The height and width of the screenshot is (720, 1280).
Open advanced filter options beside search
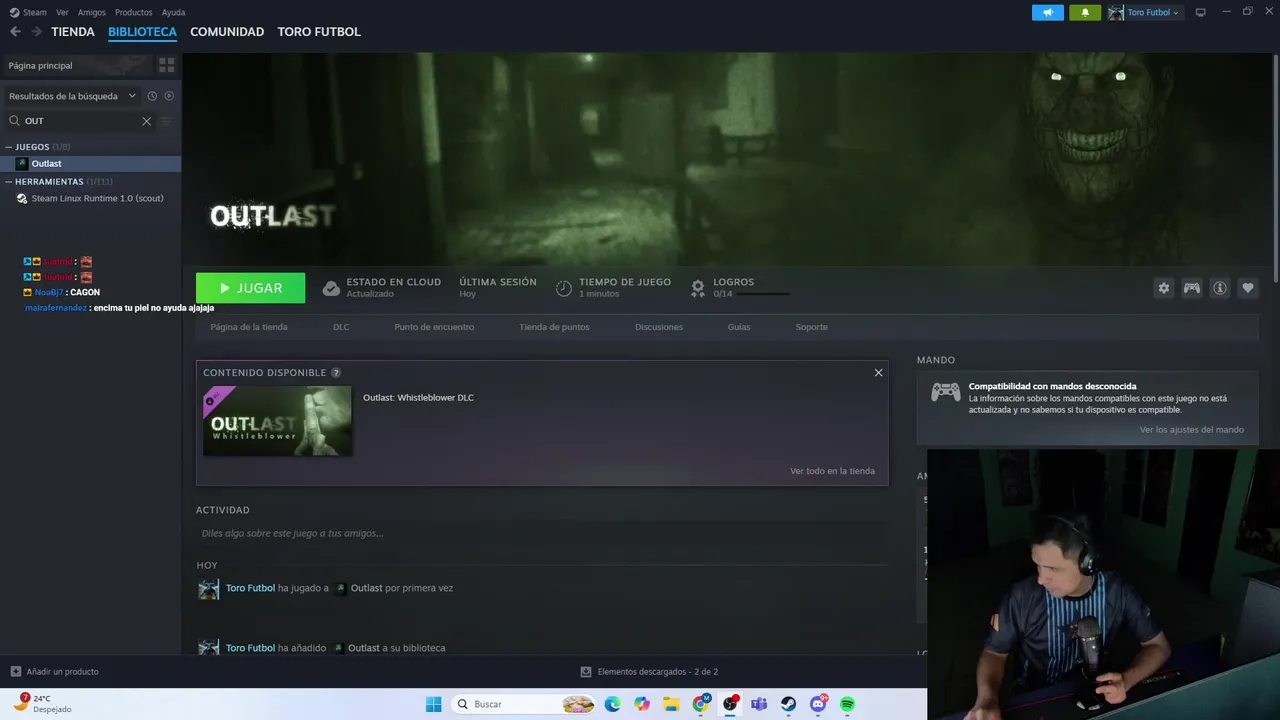[166, 121]
